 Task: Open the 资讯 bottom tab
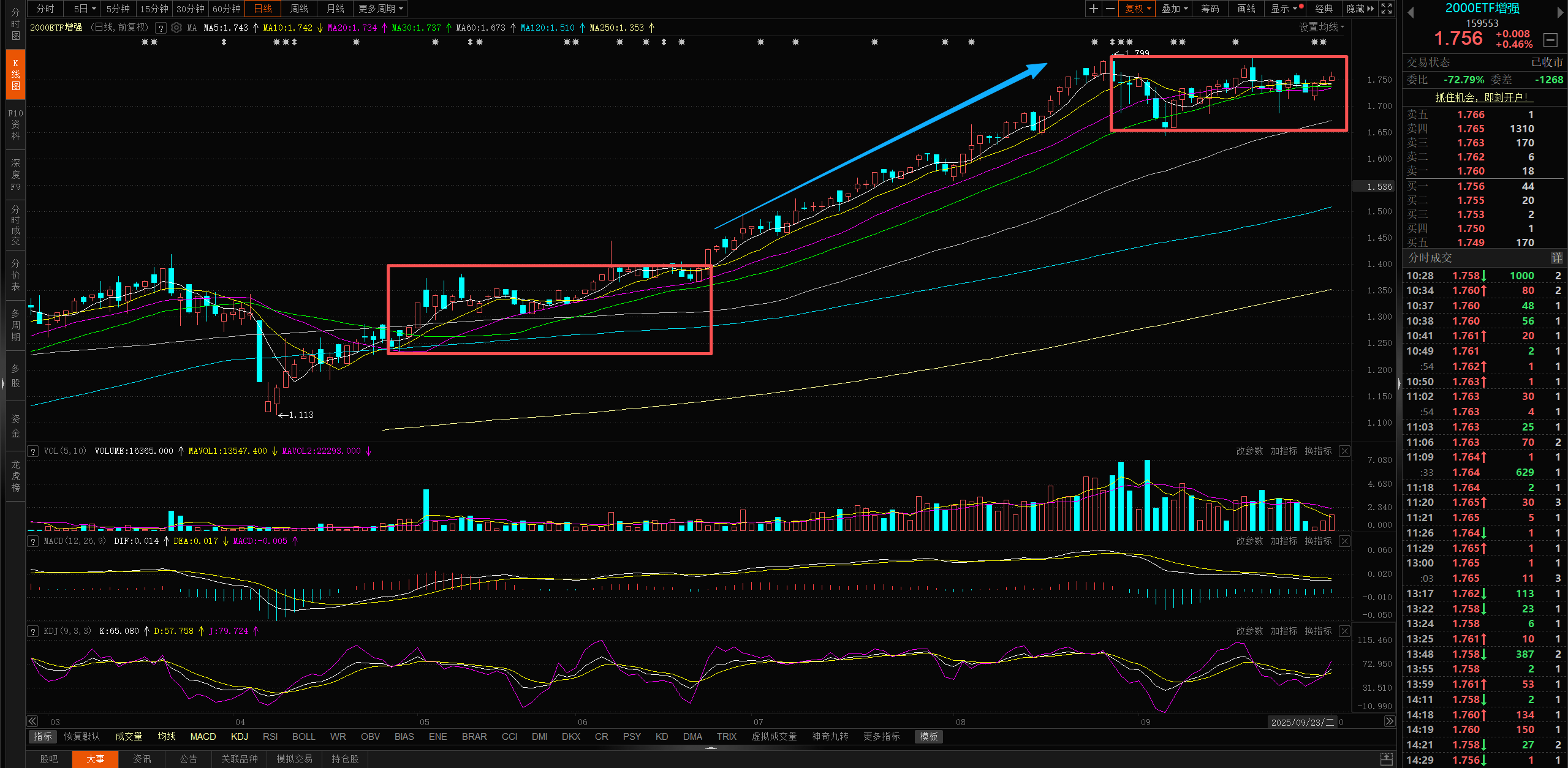pyautogui.click(x=142, y=759)
